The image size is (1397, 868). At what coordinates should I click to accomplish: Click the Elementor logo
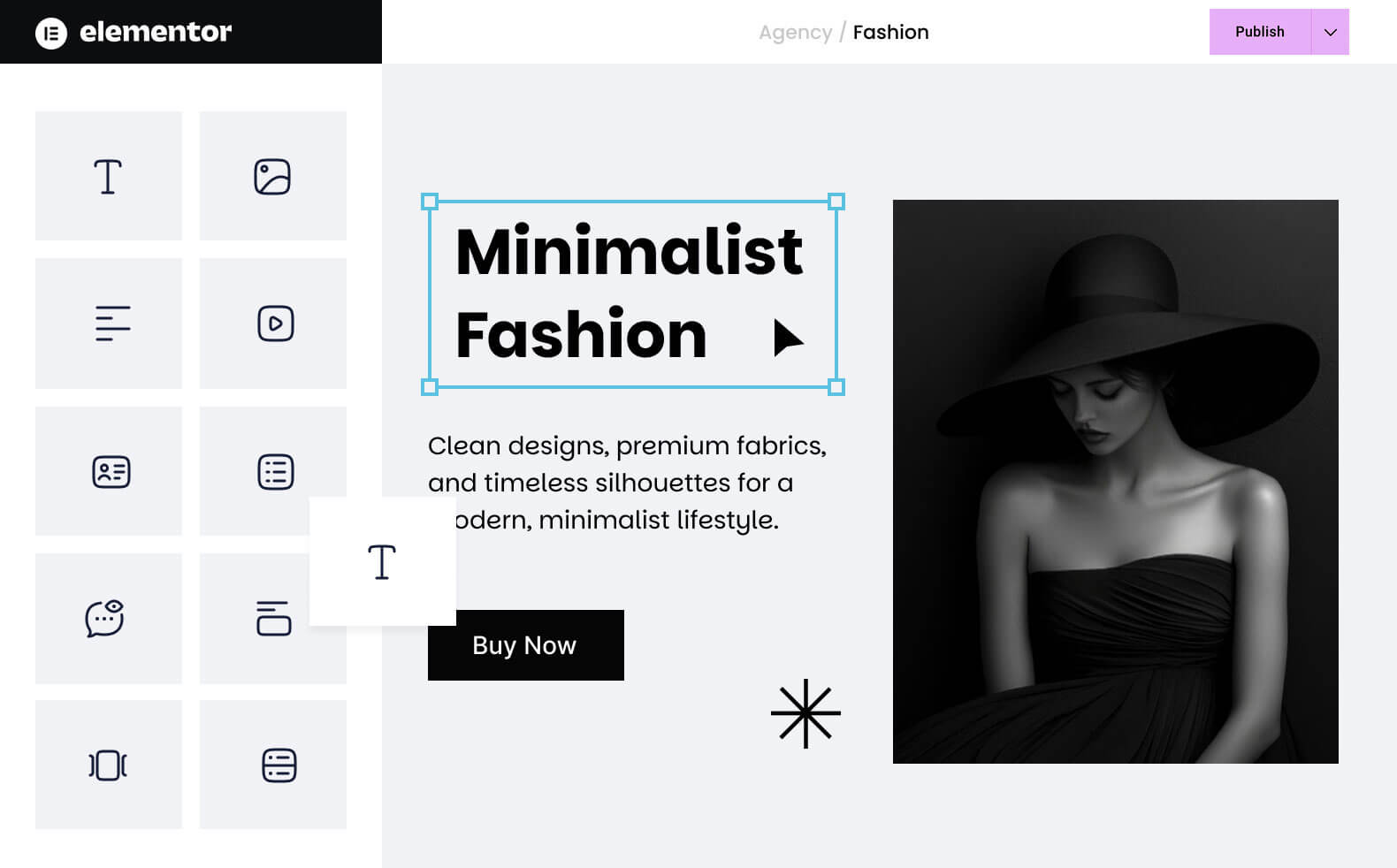click(134, 33)
